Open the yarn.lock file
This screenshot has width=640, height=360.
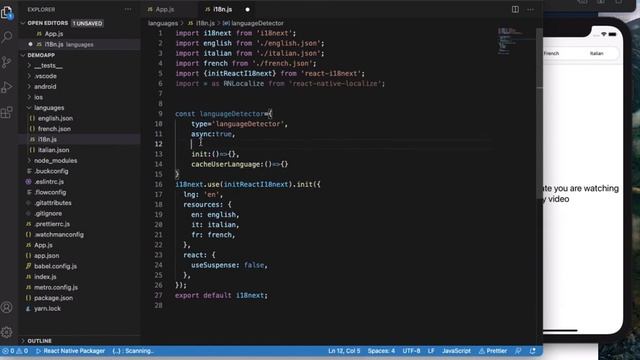pos(47,309)
